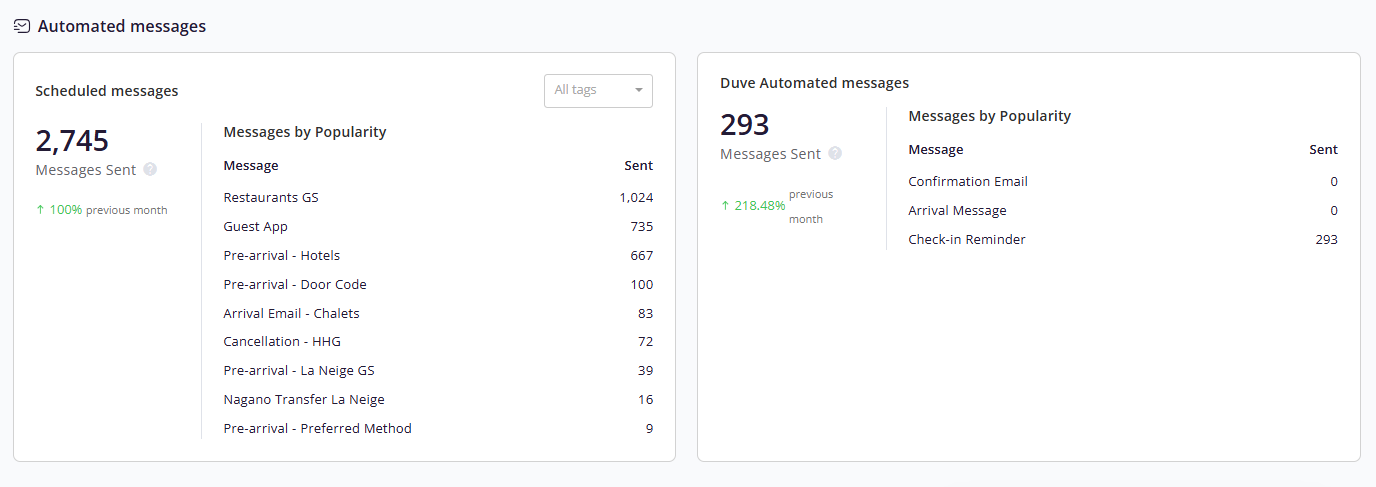Image resolution: width=1376 pixels, height=487 pixels.
Task: Select the Restaurants GS message row
Action: point(438,198)
